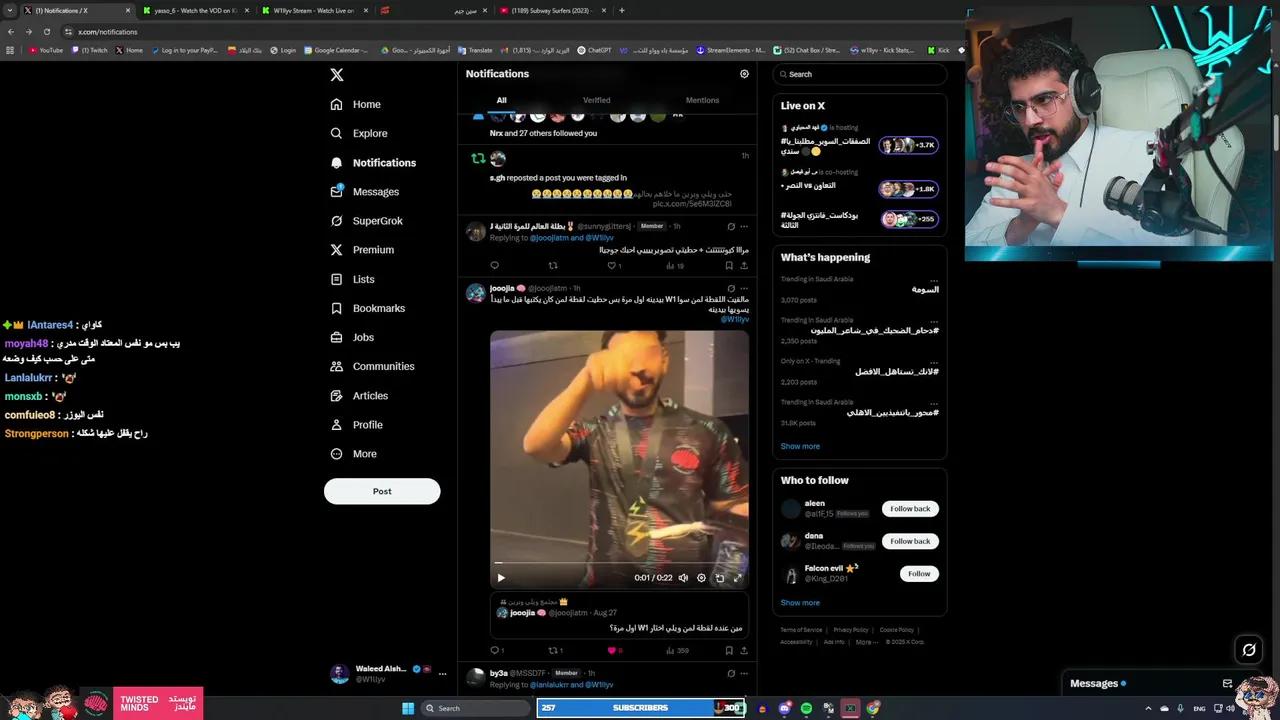Open Grok icon on jooojia's post
Viewport: 1280px width, 720px height.
(731, 288)
